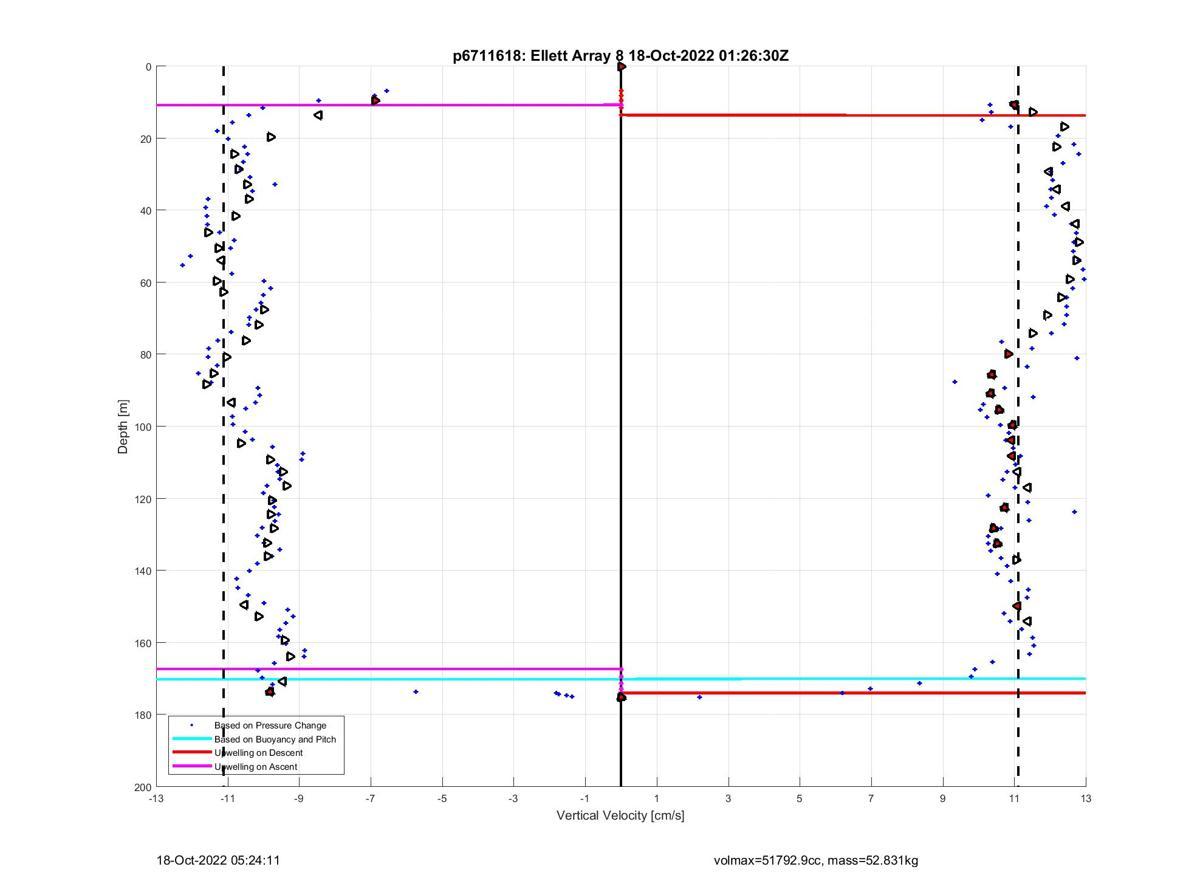Click the x-axis tick label "-3"
This screenshot has height=885, width=1200.
[x=513, y=799]
